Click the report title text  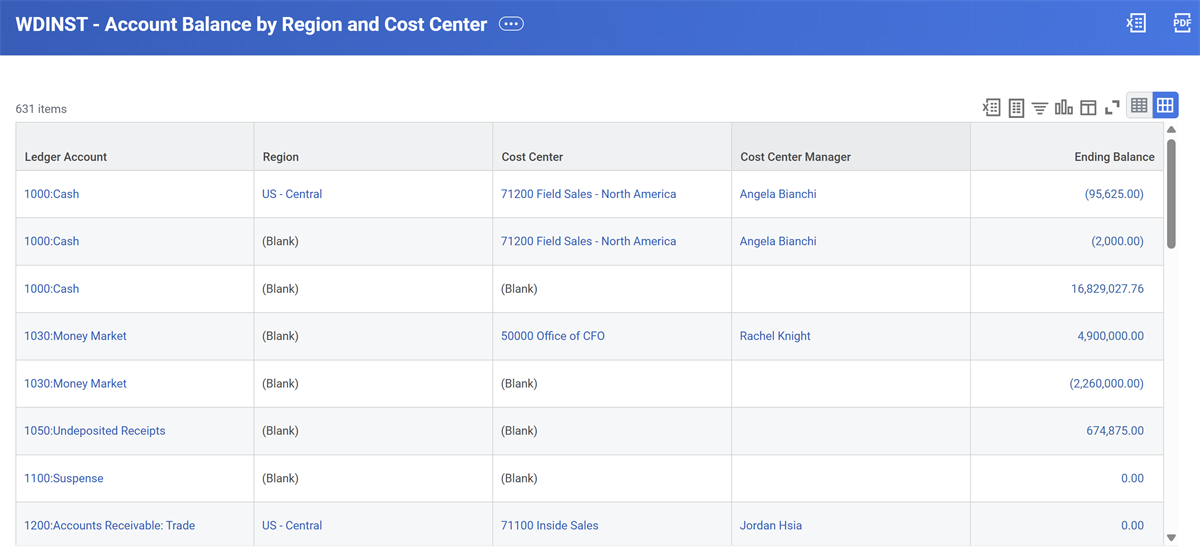coord(251,24)
